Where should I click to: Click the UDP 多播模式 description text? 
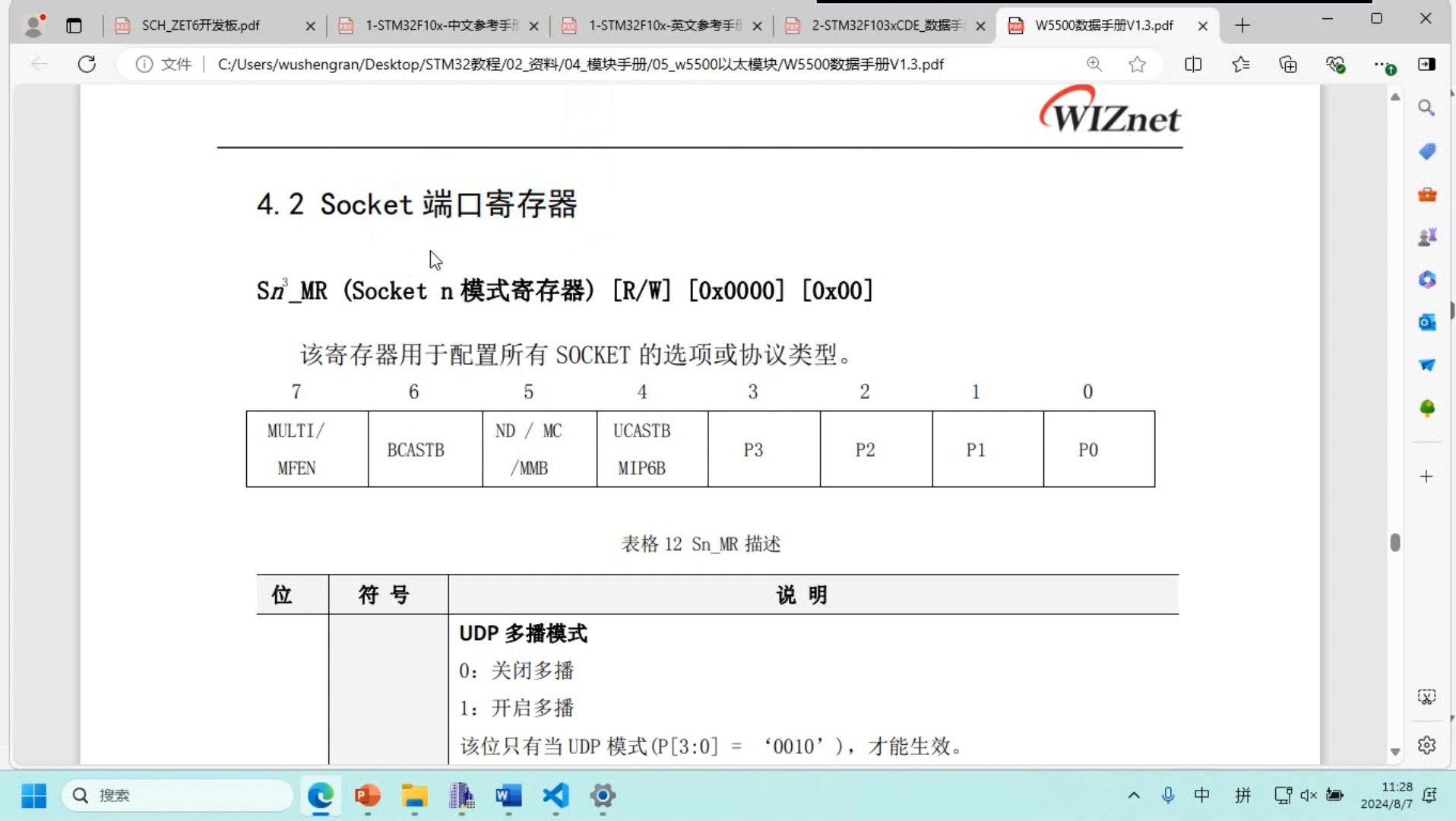(x=524, y=633)
